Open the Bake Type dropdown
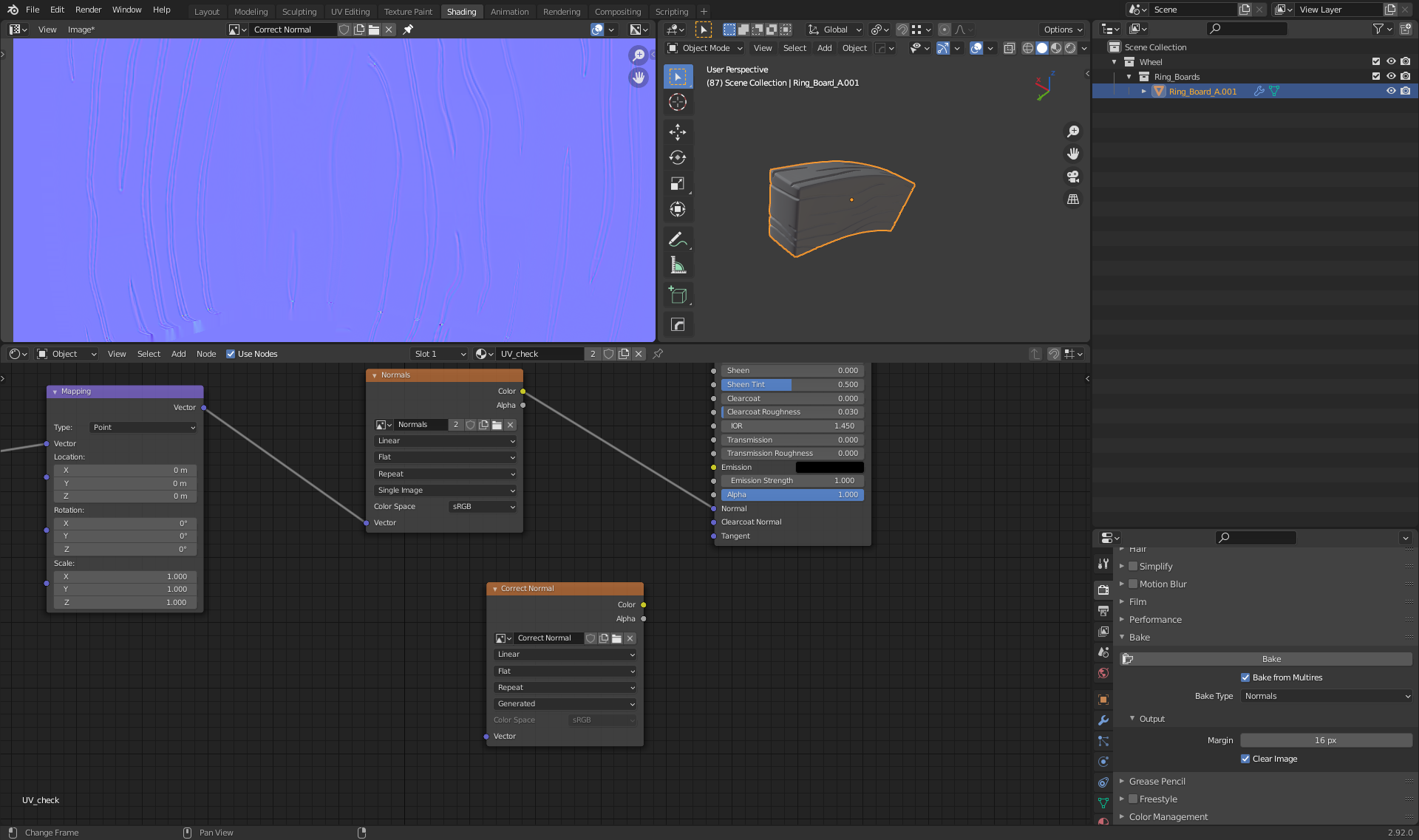 point(1327,696)
